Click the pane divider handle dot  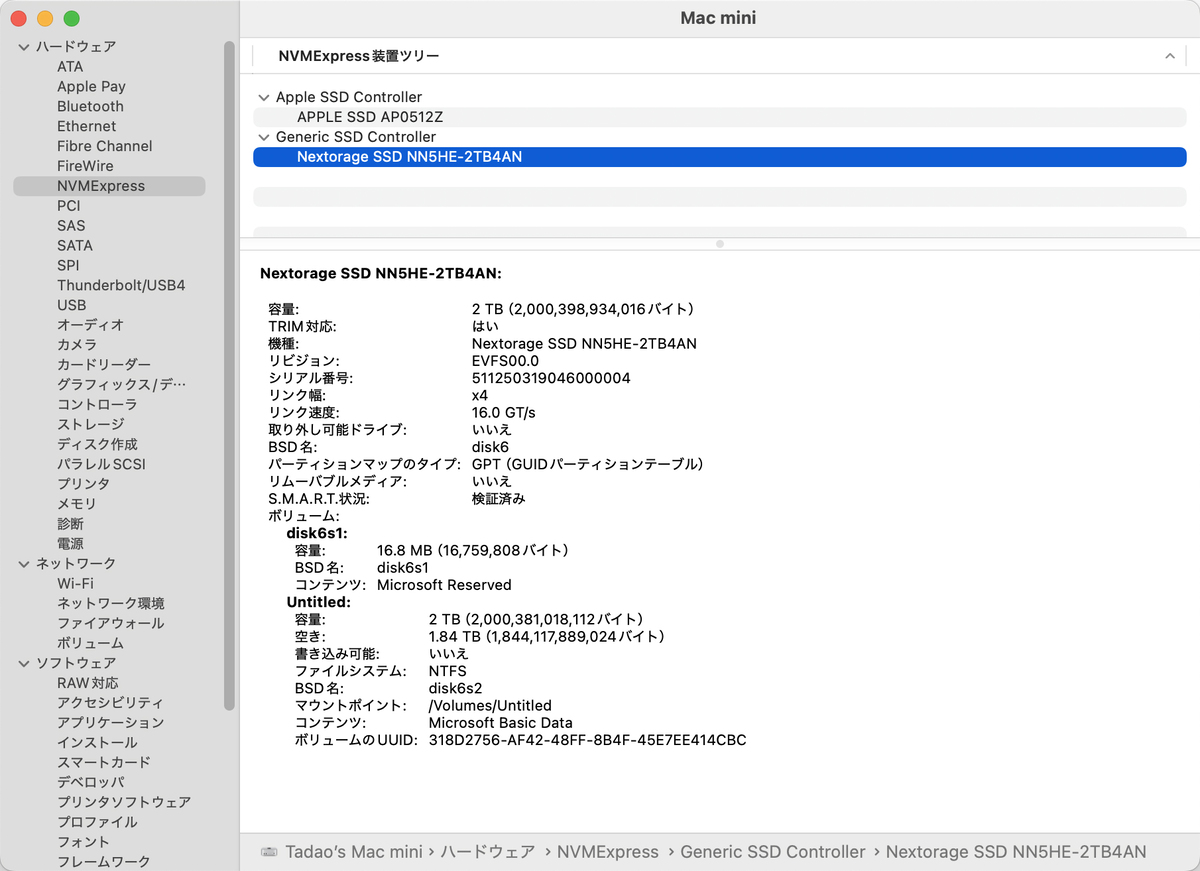click(x=720, y=243)
